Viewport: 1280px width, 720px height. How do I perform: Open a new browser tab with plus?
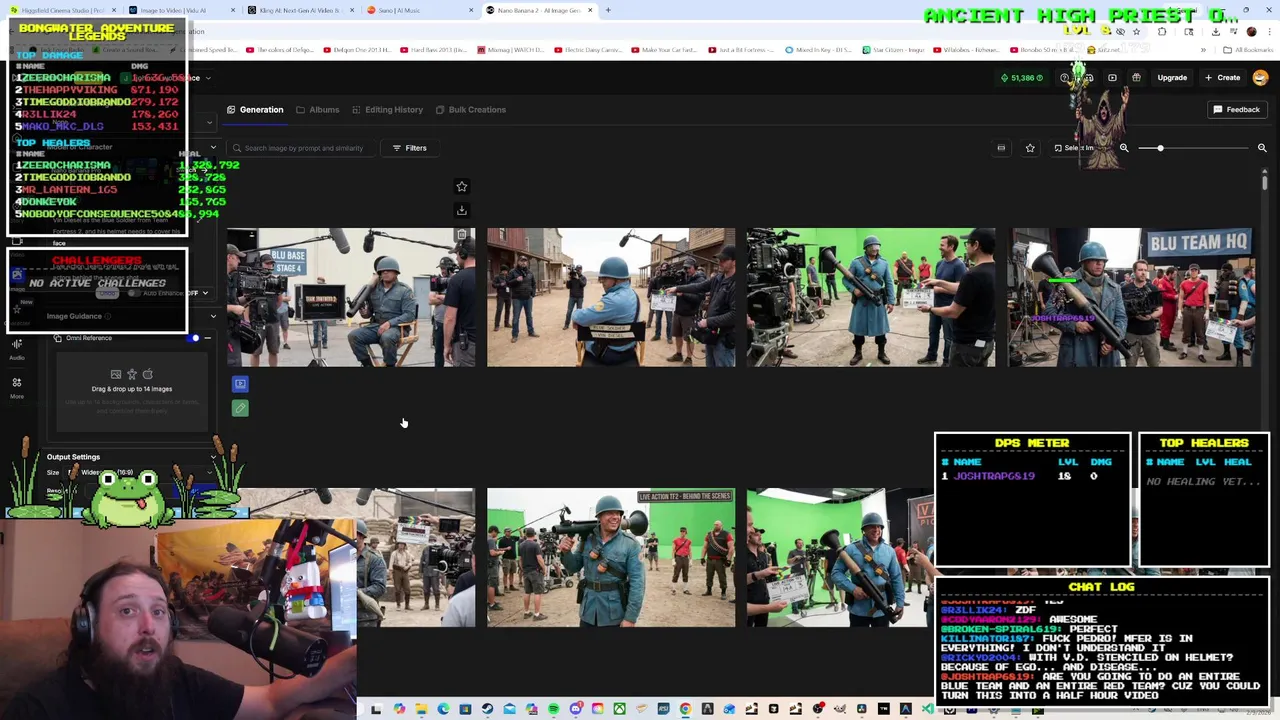pos(608,10)
